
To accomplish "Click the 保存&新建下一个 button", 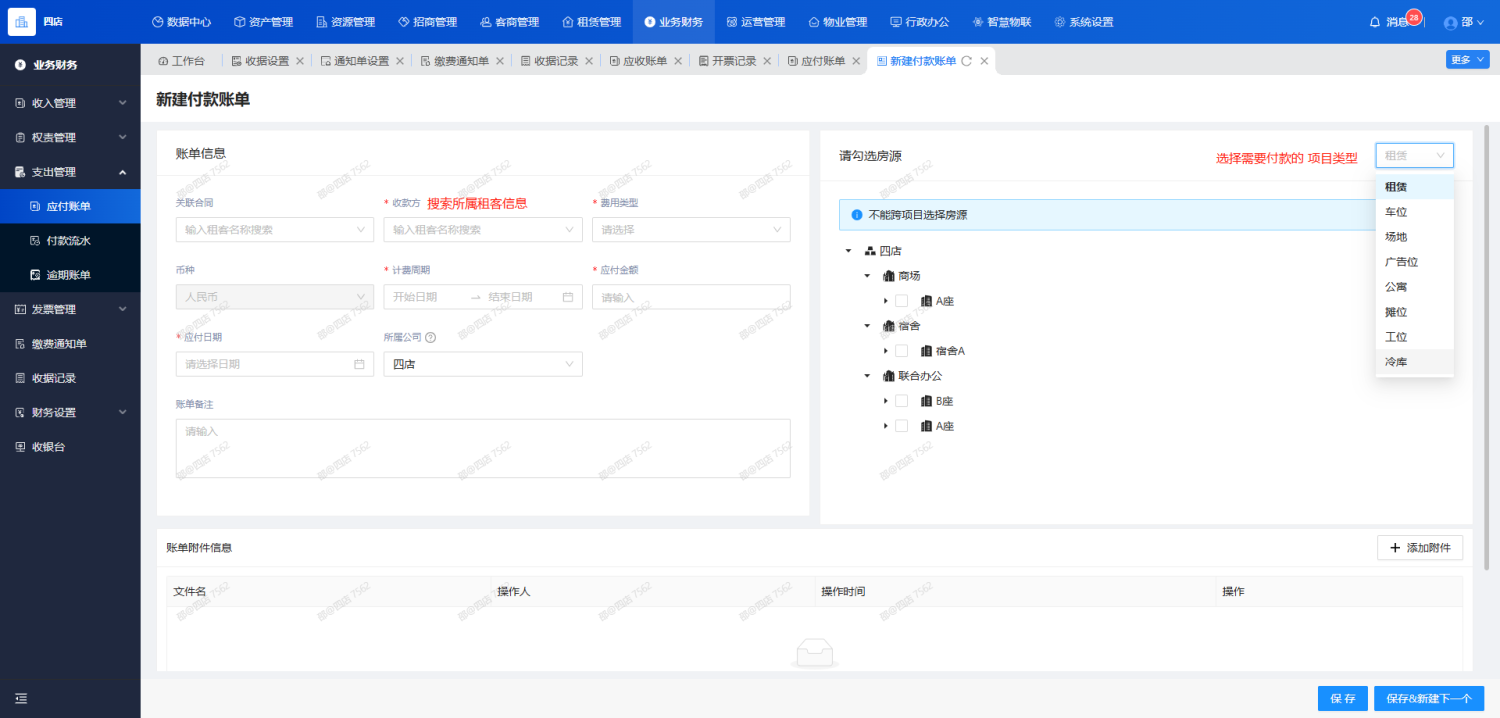I will [1429, 698].
